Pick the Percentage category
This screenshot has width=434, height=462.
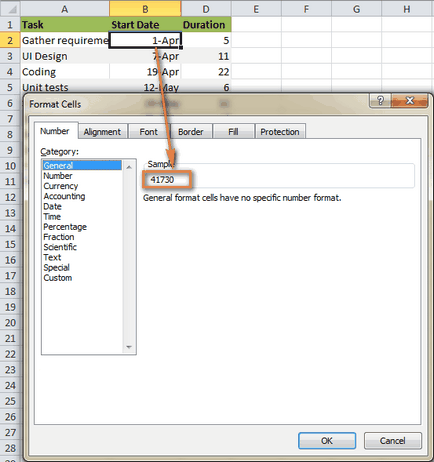tap(65, 227)
